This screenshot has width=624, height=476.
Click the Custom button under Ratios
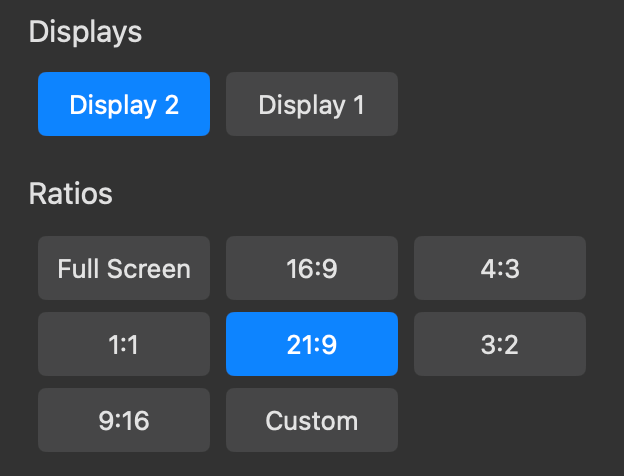coord(312,420)
